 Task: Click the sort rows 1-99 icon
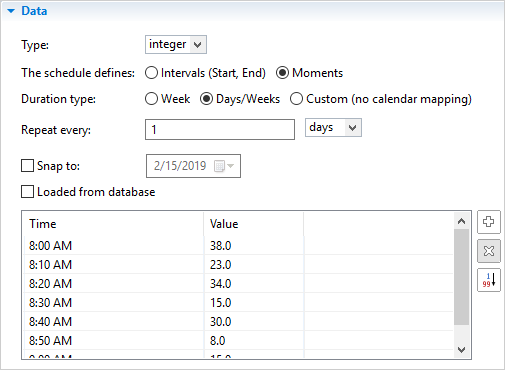click(x=489, y=280)
